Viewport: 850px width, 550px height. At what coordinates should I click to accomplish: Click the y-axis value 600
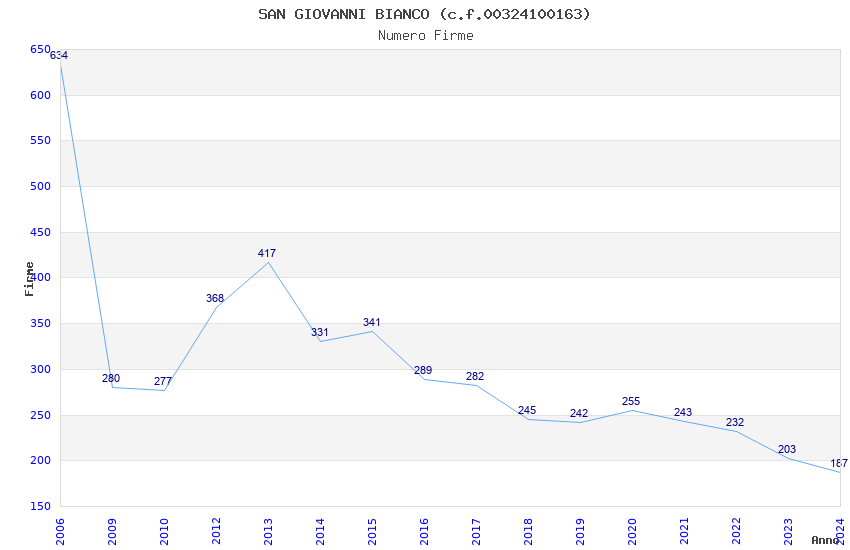[x=40, y=95]
